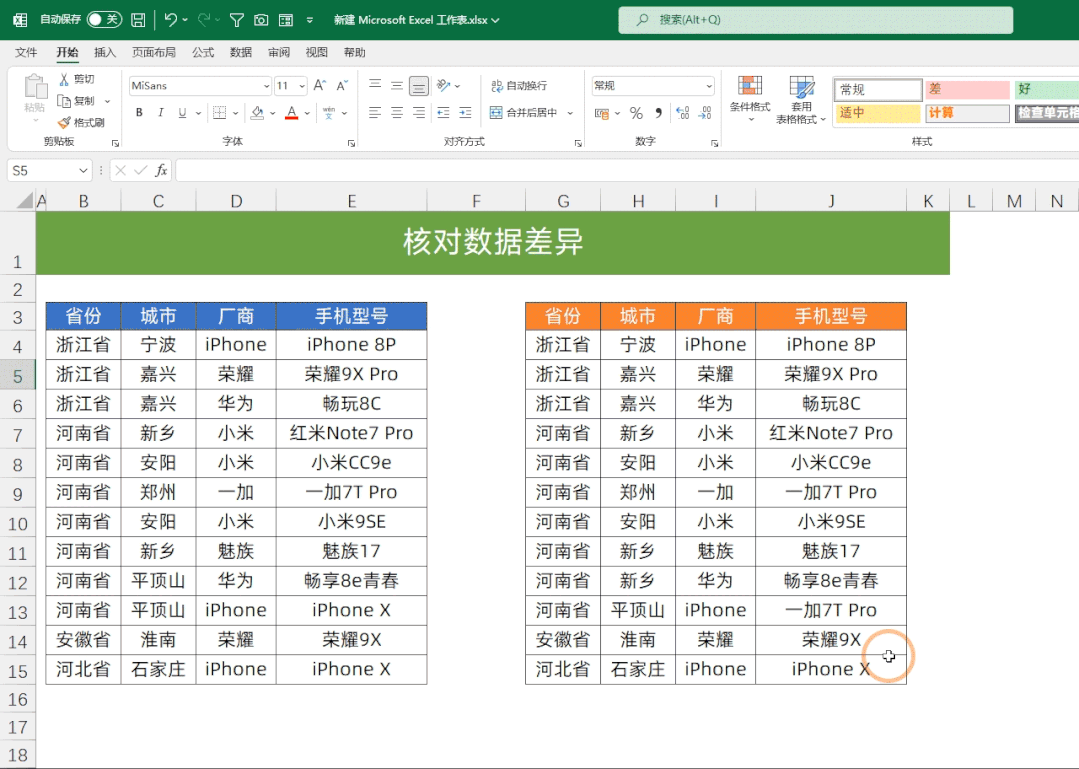Click the borders icon
Screen dimensions: 1079x769
[220, 113]
